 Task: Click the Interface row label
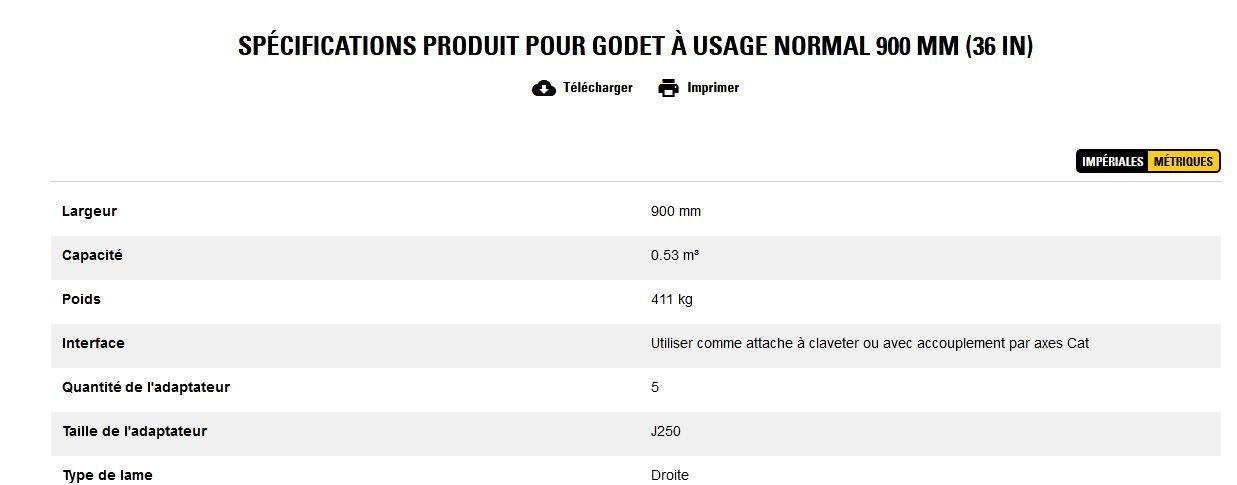coord(93,344)
